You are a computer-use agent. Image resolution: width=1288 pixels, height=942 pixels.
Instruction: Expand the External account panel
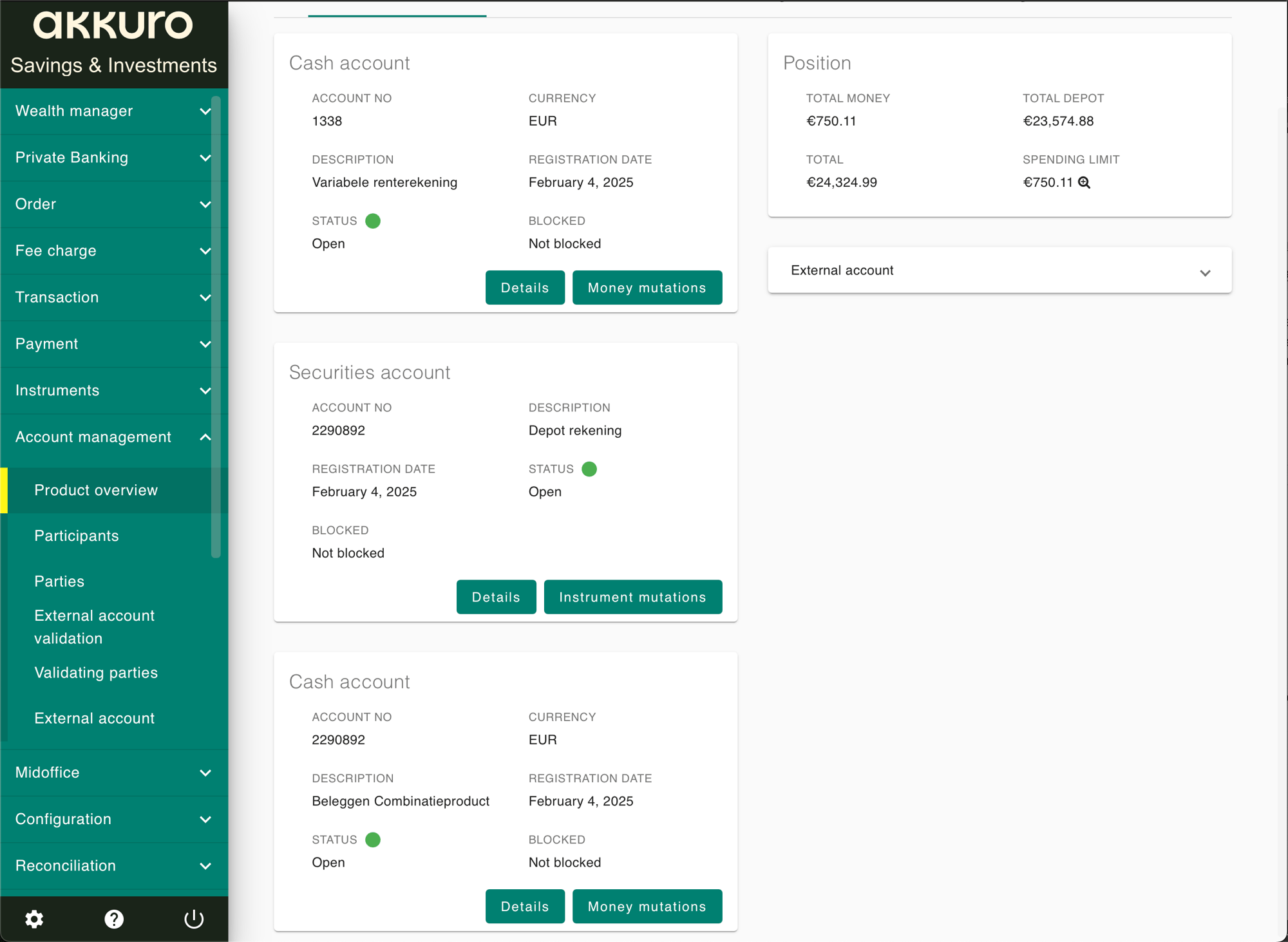click(999, 270)
